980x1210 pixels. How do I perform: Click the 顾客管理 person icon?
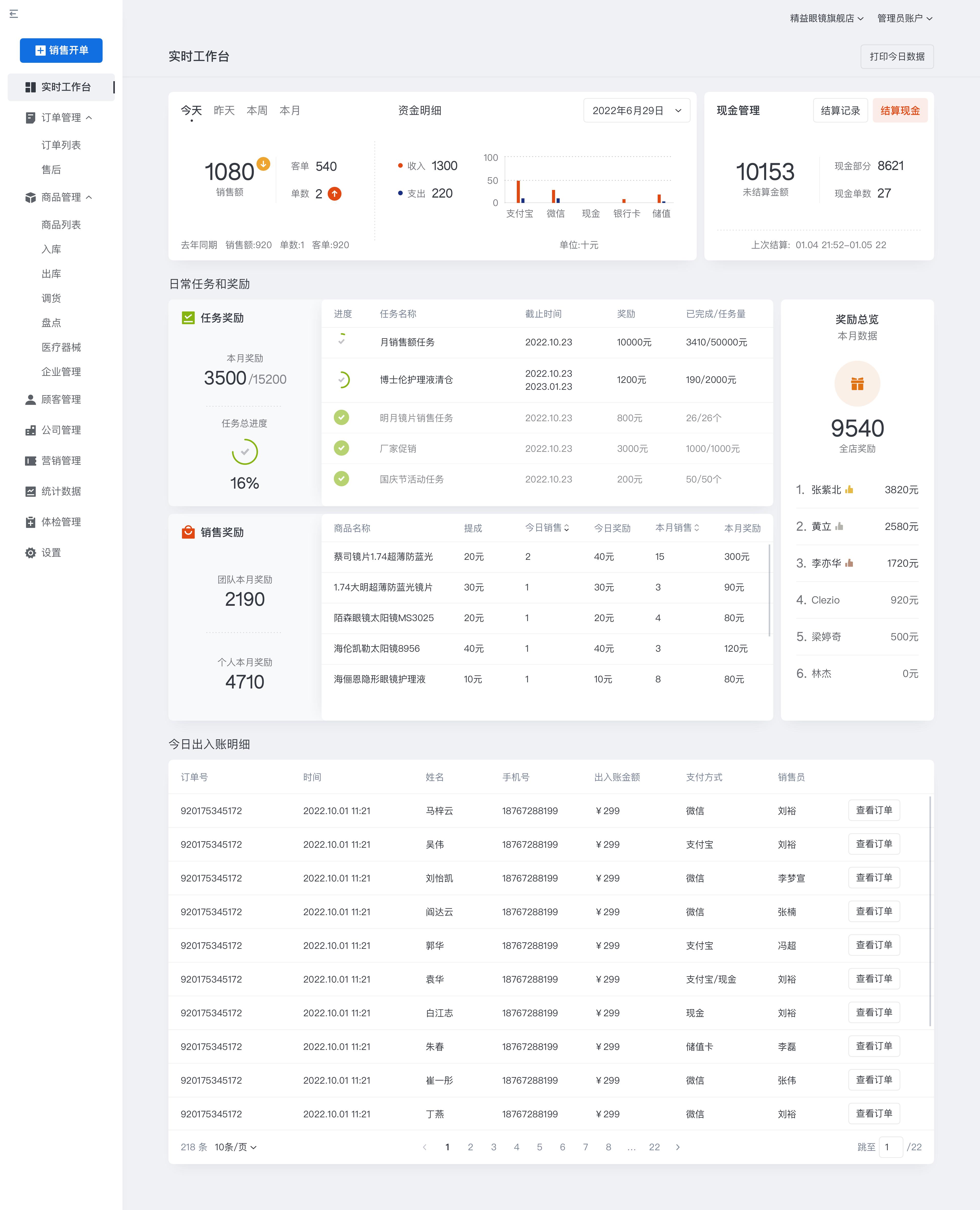click(x=30, y=400)
